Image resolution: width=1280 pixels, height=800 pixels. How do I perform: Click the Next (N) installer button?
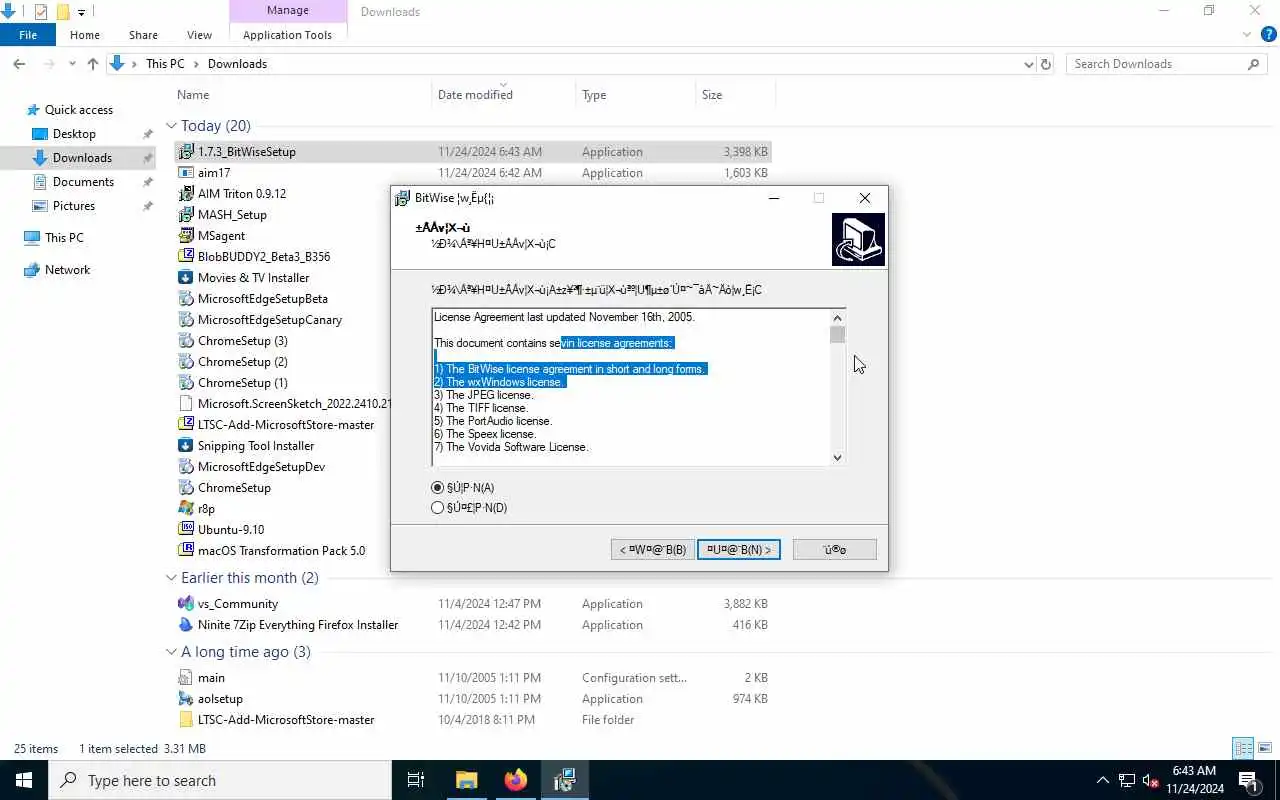(x=739, y=549)
